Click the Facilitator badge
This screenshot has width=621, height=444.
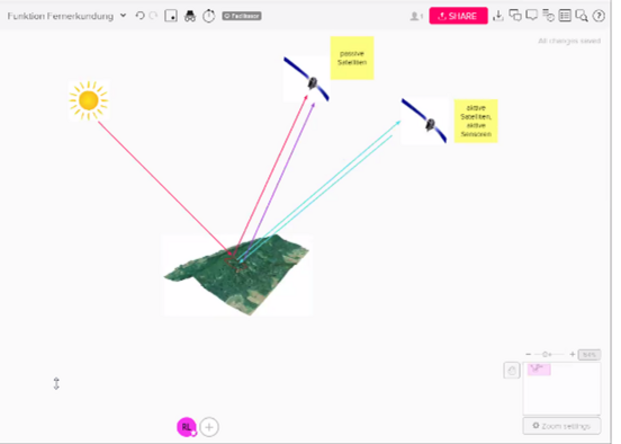[242, 16]
